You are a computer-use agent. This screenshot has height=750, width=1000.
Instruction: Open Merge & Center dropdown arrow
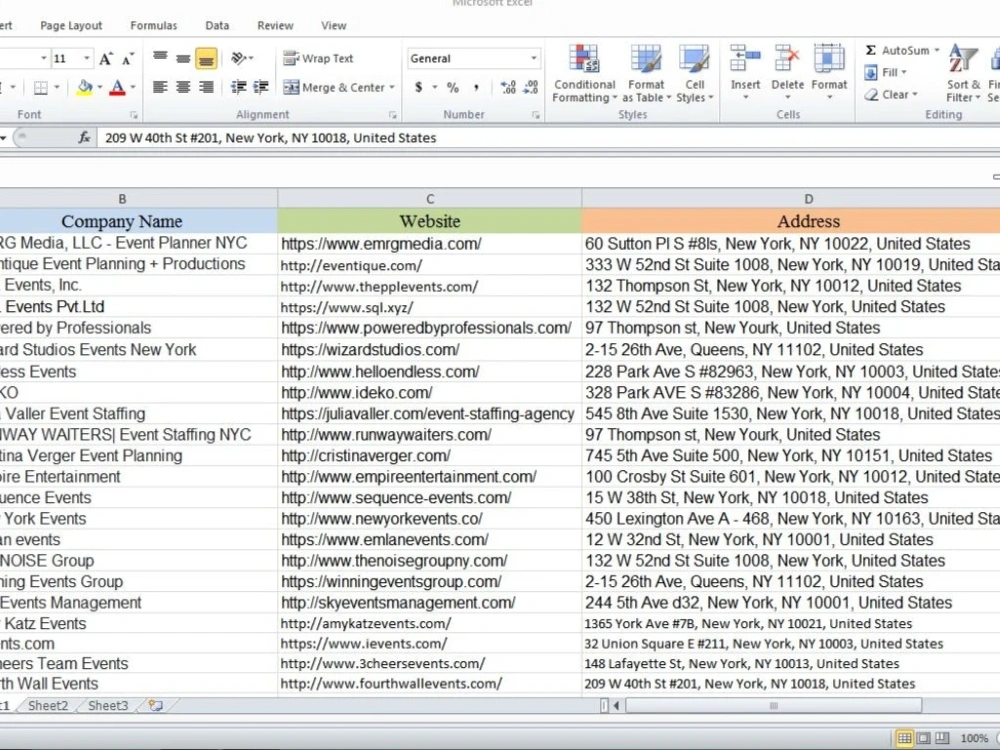pyautogui.click(x=392, y=87)
